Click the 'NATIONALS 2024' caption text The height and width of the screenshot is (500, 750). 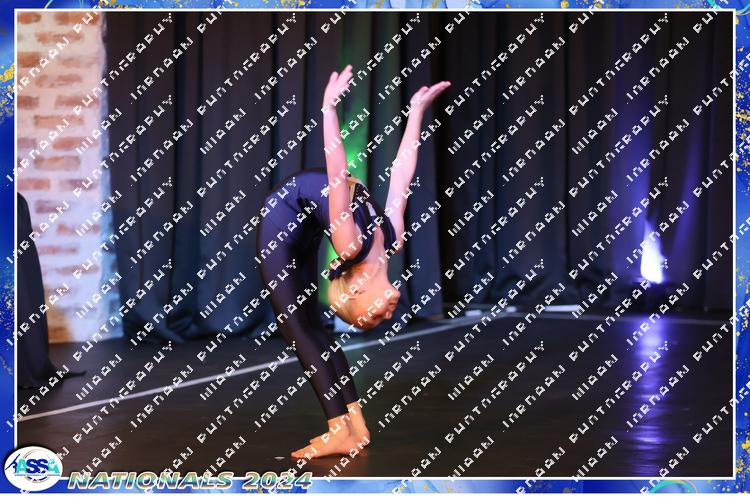tap(190, 480)
